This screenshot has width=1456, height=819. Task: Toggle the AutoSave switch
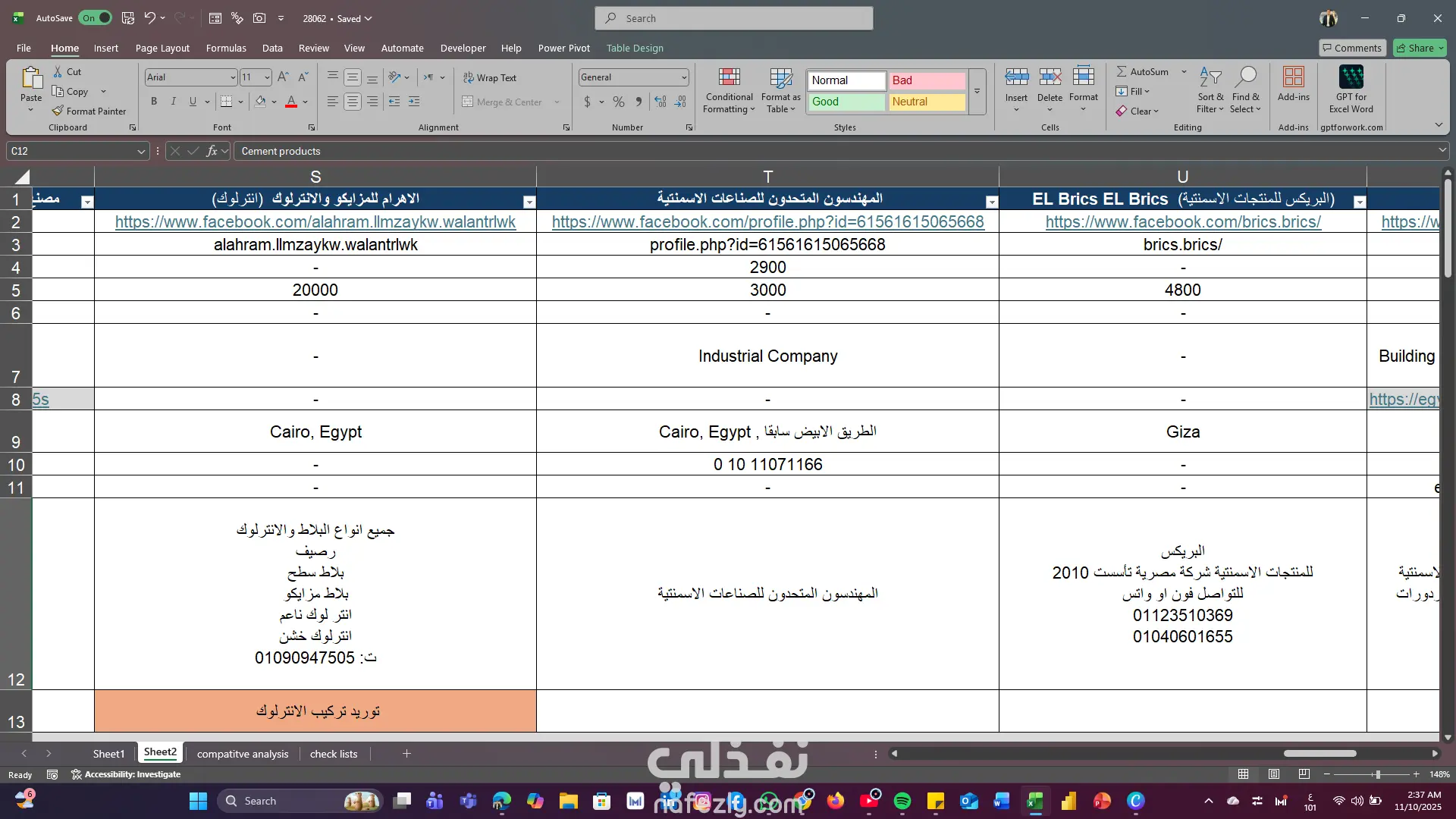point(96,18)
